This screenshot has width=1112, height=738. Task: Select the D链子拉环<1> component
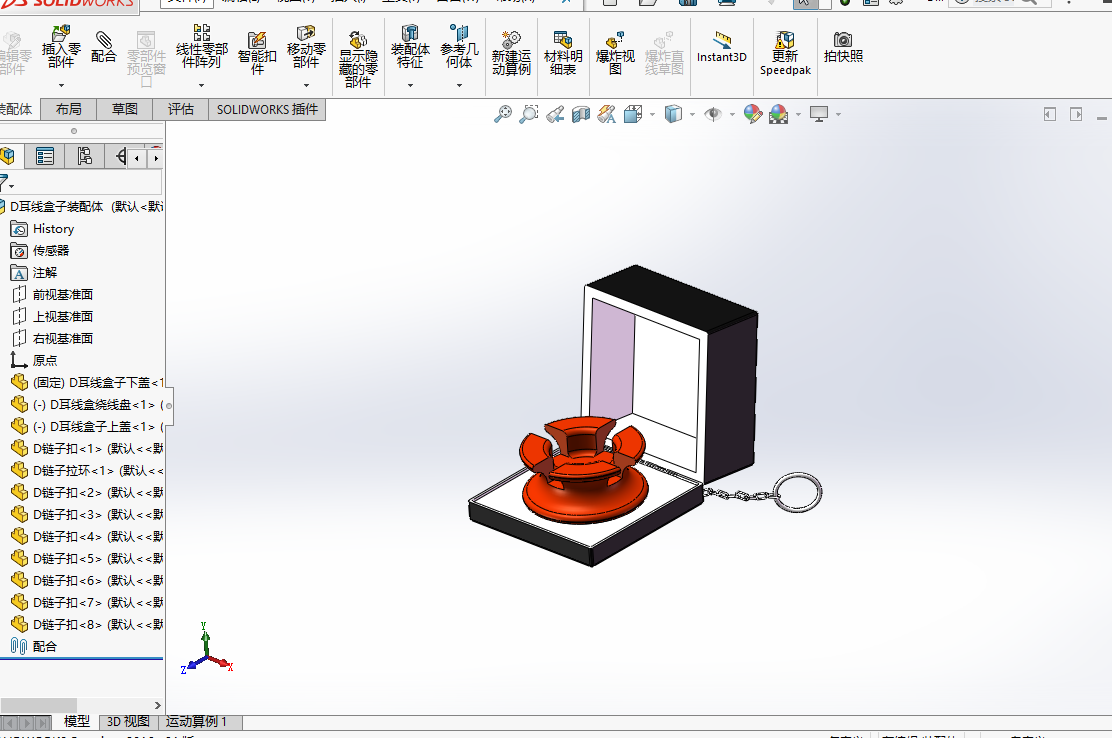pyautogui.click(x=87, y=471)
